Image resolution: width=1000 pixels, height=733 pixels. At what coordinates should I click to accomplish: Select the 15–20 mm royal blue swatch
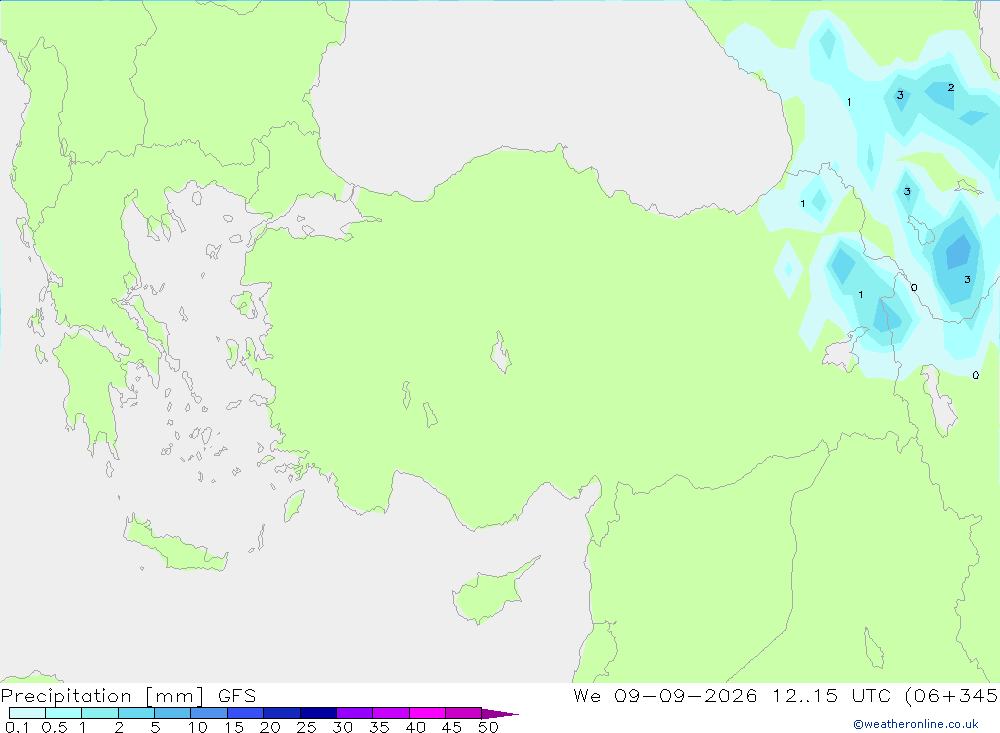(246, 713)
